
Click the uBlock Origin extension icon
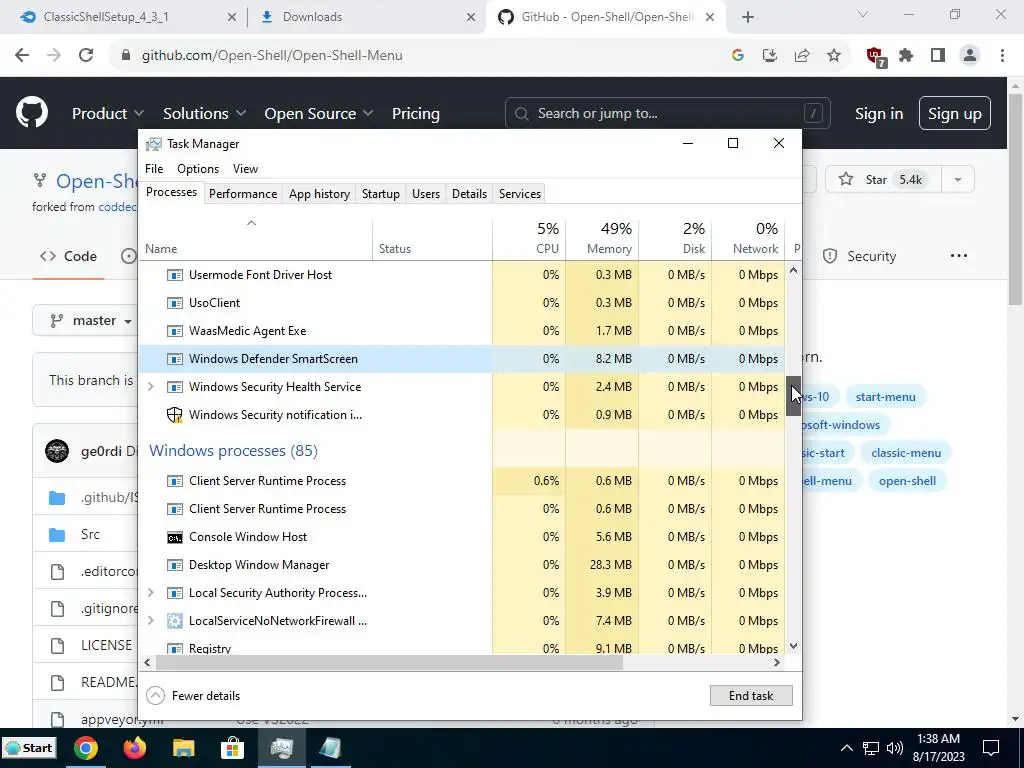(875, 57)
